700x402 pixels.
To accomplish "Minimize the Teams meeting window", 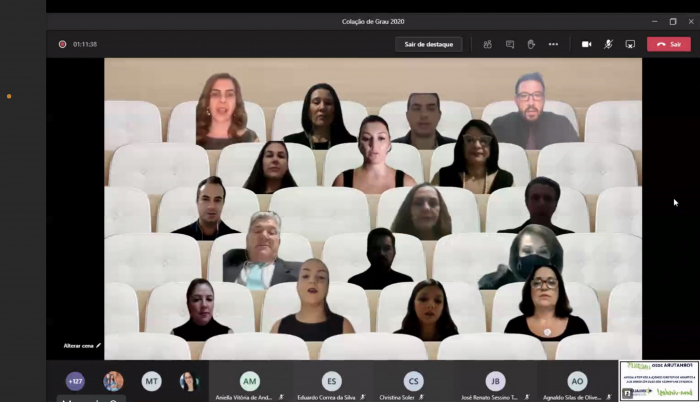I will coord(654,21).
